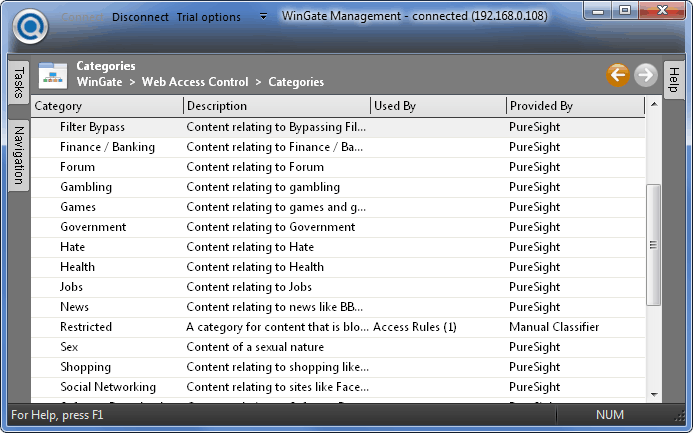Open the Help side tab
693x433 pixels.
pyautogui.click(x=674, y=80)
